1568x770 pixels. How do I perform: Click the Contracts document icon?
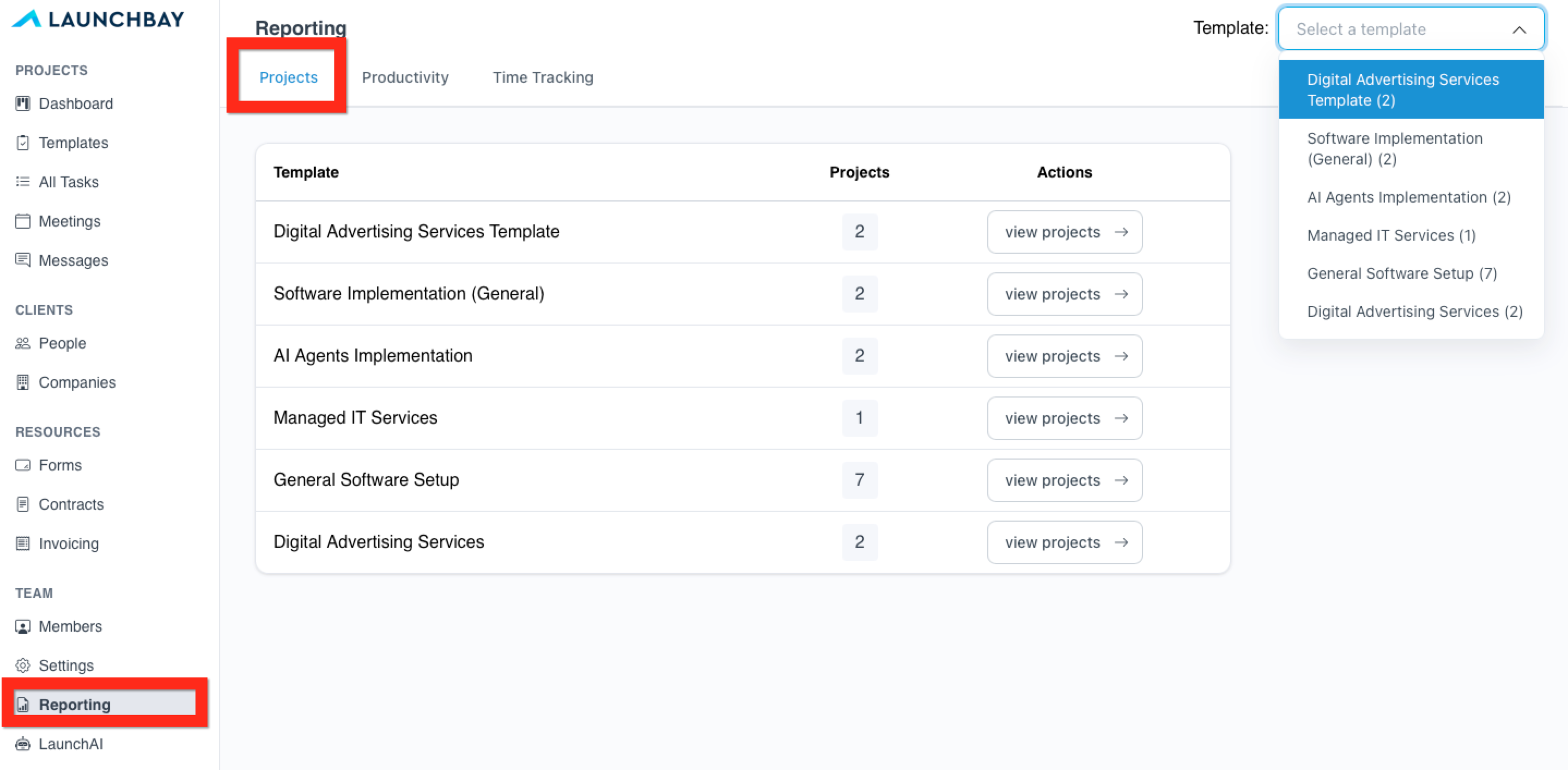(22, 505)
